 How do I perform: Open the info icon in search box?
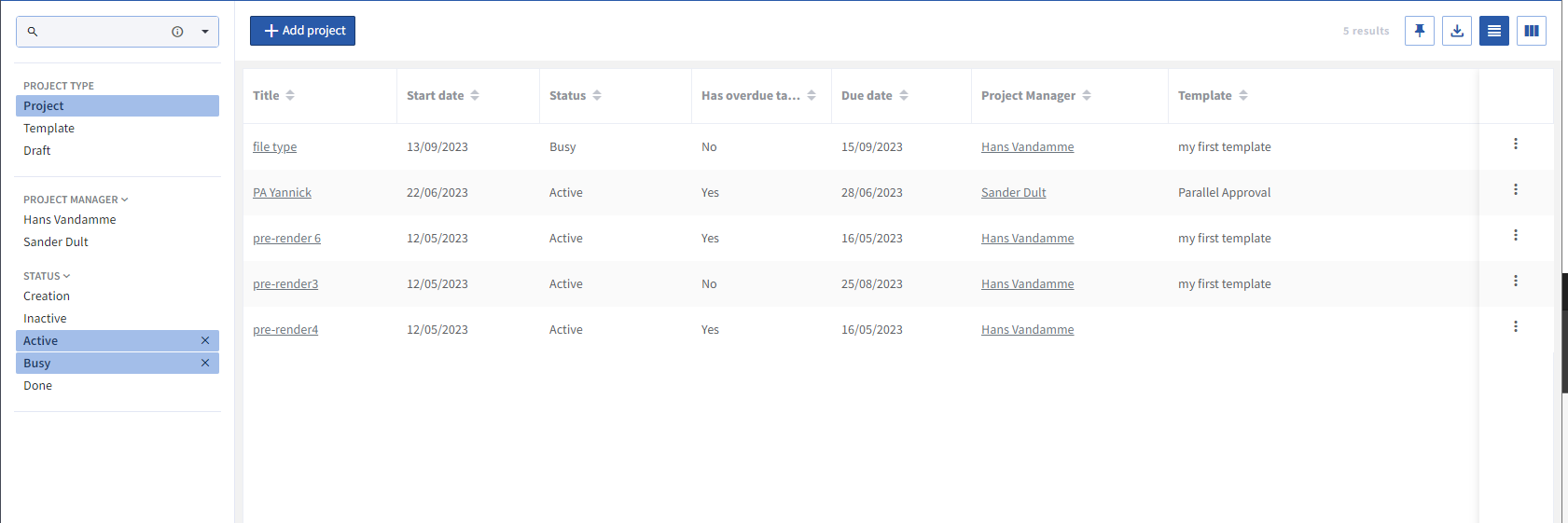pos(177,32)
